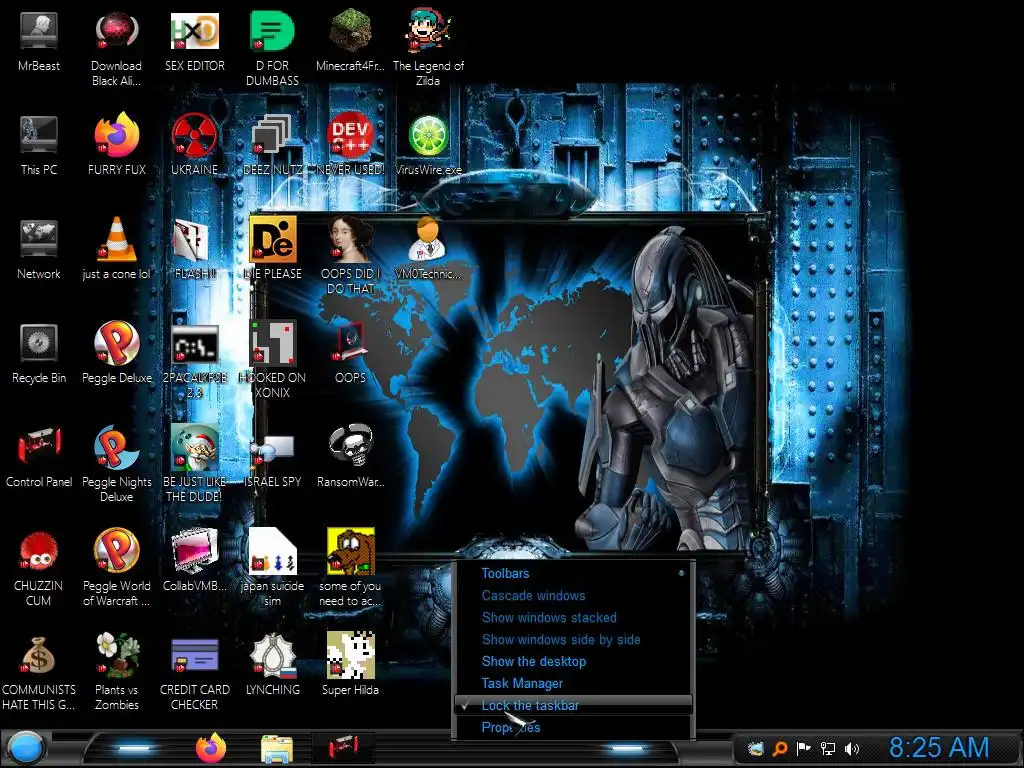Select Show the desktop menu entry

click(x=573, y=662)
